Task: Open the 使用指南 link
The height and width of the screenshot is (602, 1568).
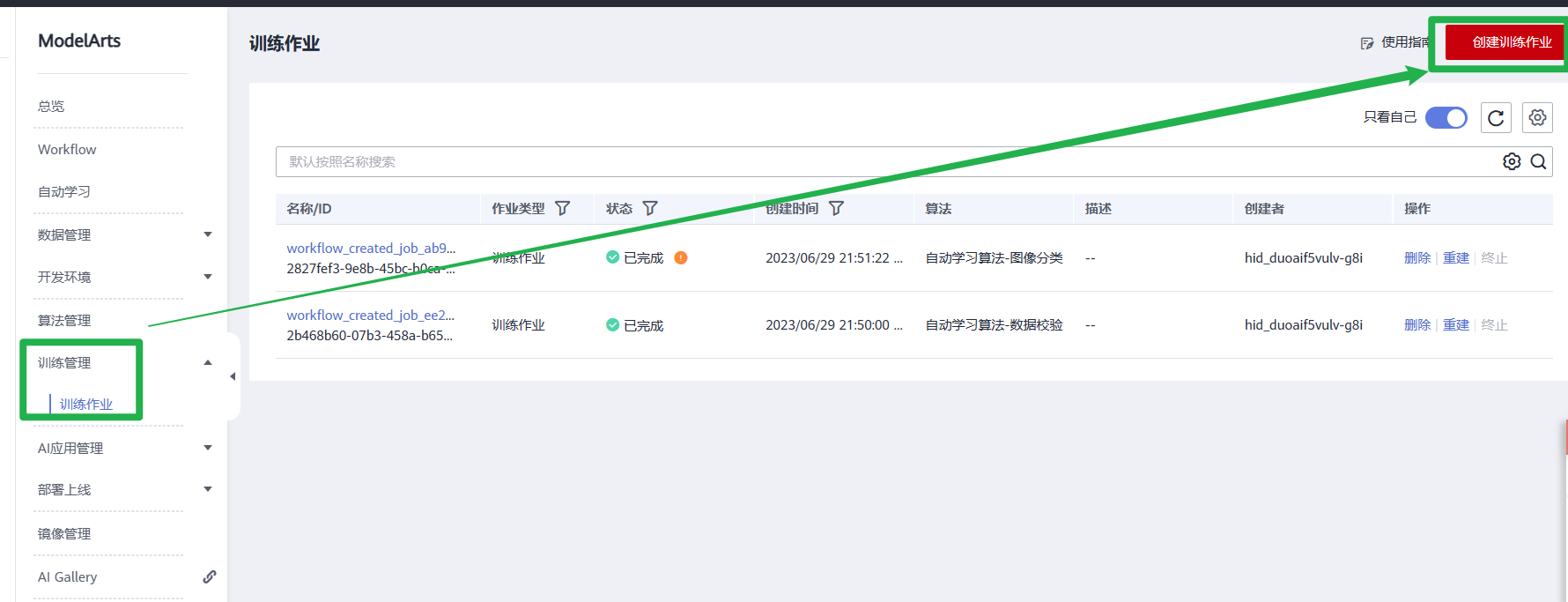Action: click(1406, 41)
